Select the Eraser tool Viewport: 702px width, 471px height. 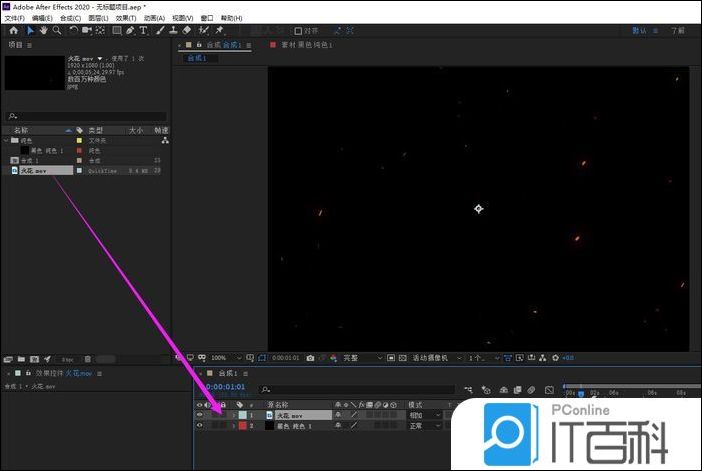(187, 30)
